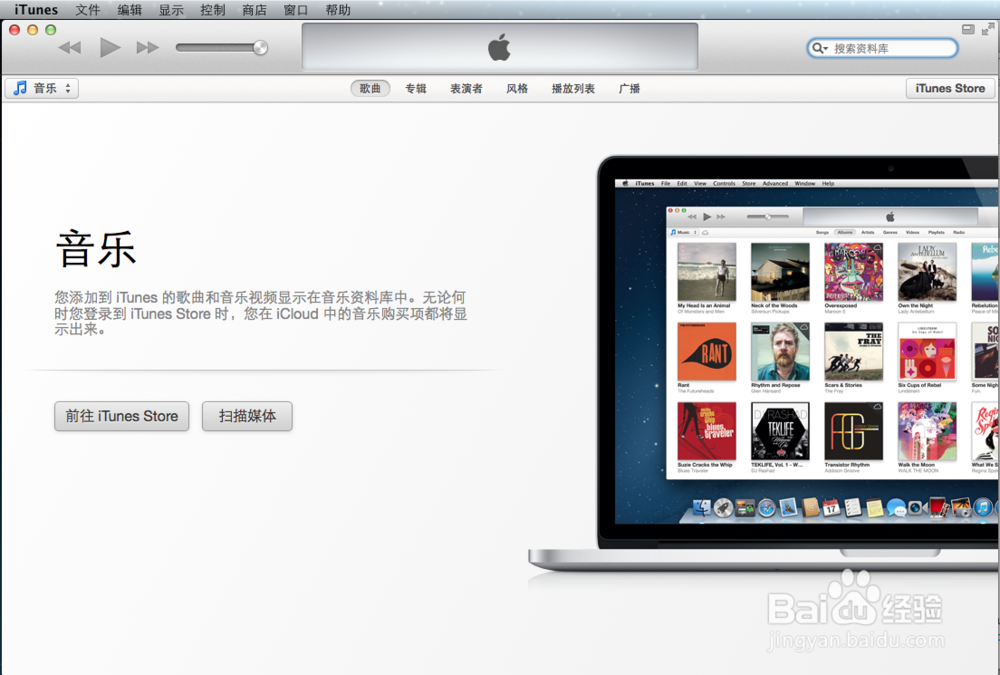This screenshot has width=1000, height=675.
Task: Click the Transistor Rhythm album cover
Action: click(854, 431)
